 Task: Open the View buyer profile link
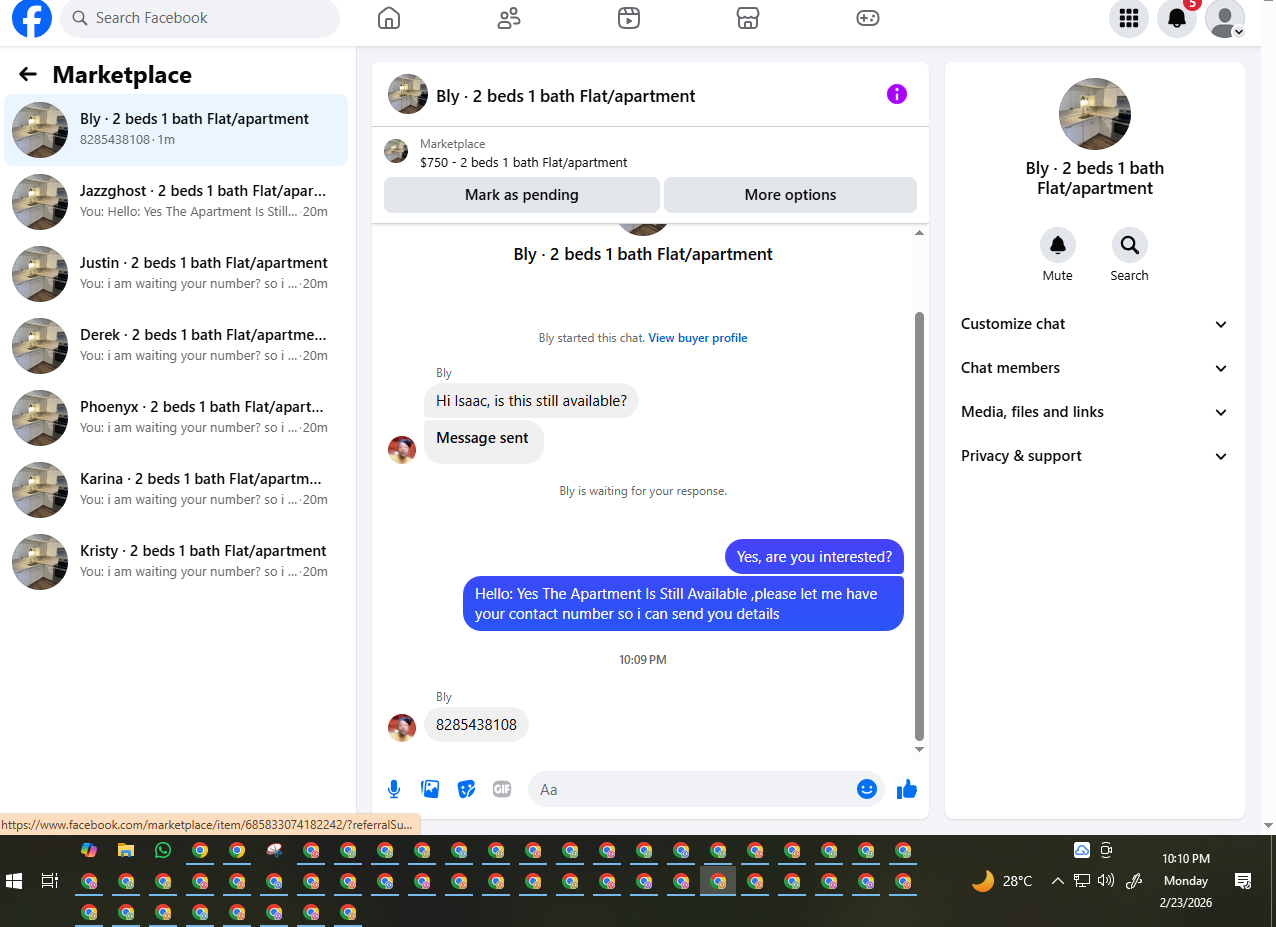click(x=698, y=338)
